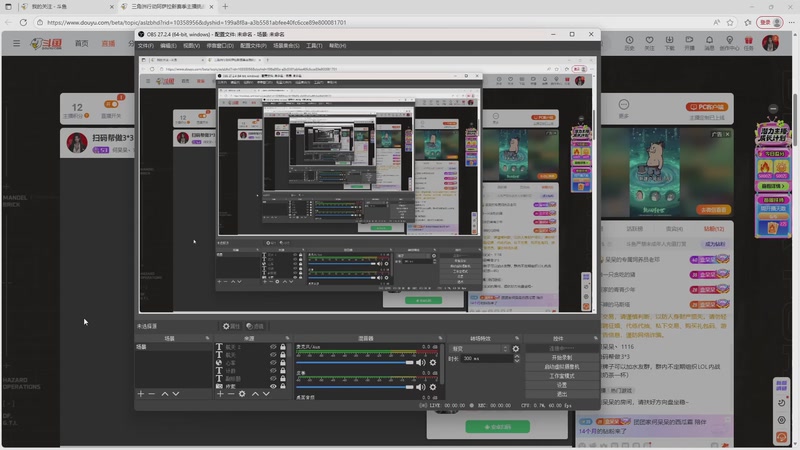The image size is (800, 450).
Task: Remove the selected scene with the minus icon
Action: (152, 394)
